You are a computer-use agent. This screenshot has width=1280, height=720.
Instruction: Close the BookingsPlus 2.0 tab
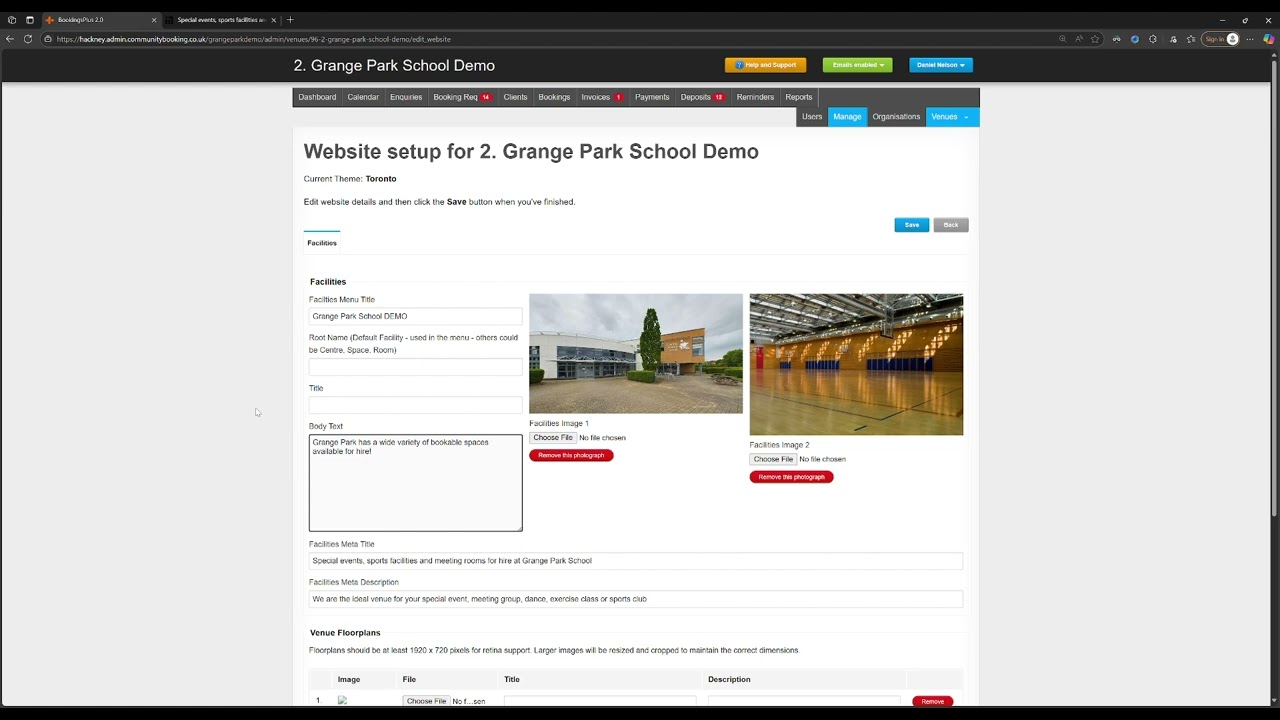click(x=154, y=20)
